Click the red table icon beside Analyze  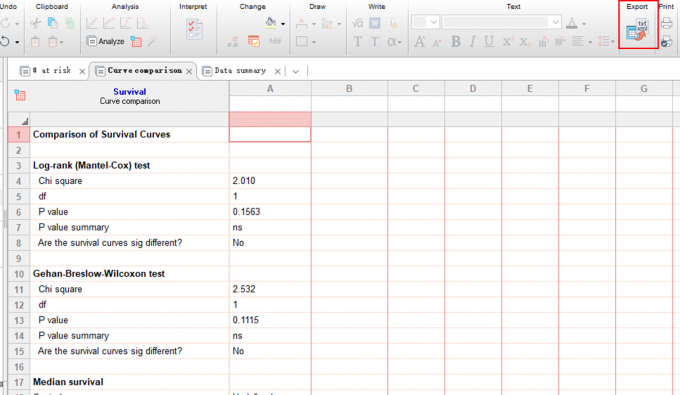(x=136, y=42)
